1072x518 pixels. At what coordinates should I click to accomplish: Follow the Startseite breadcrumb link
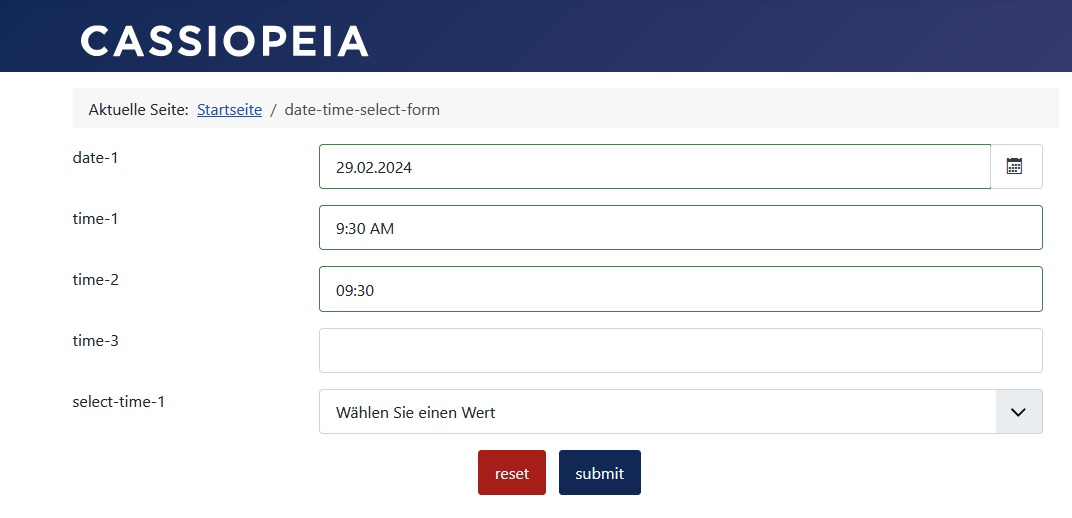coord(229,110)
